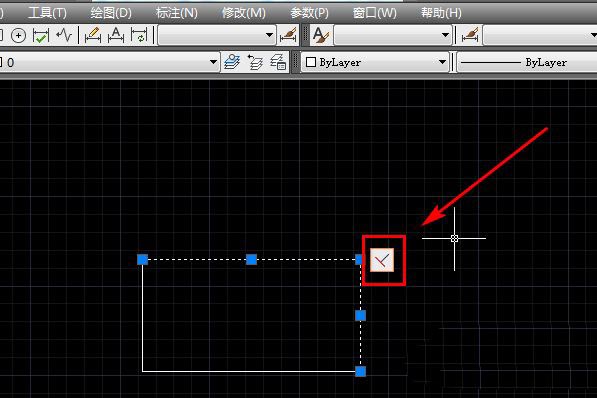Image resolution: width=597 pixels, height=398 pixels.
Task: Open the layer properties manager icon
Action: (232, 62)
